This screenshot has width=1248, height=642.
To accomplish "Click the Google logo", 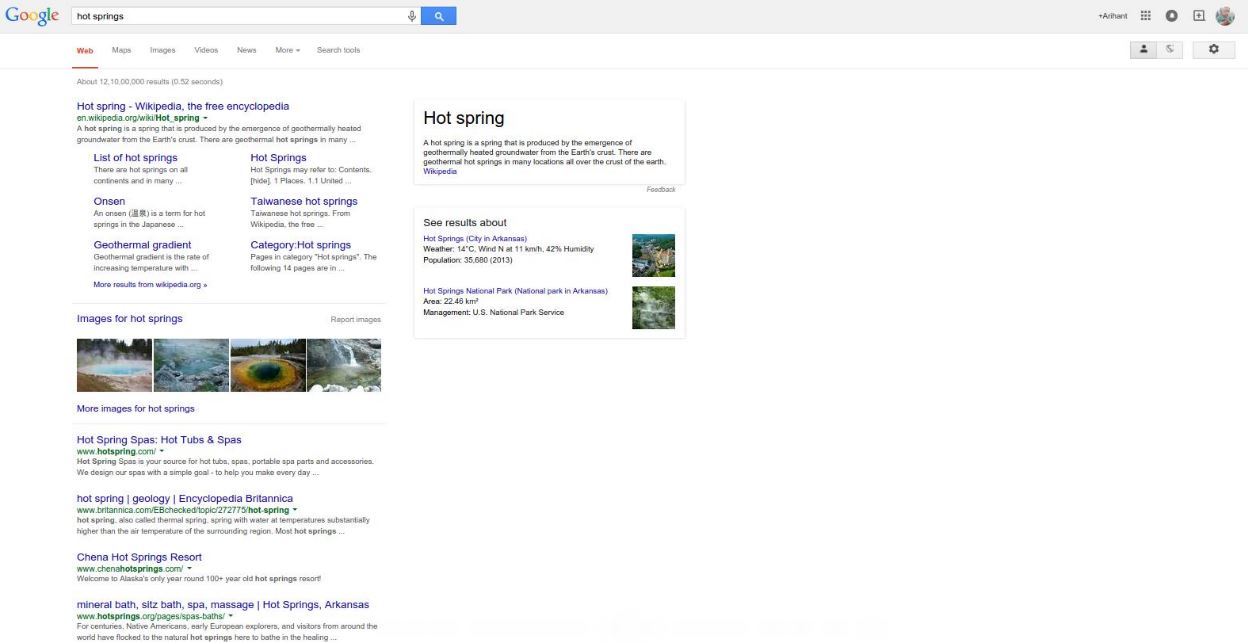I will pos(31,15).
